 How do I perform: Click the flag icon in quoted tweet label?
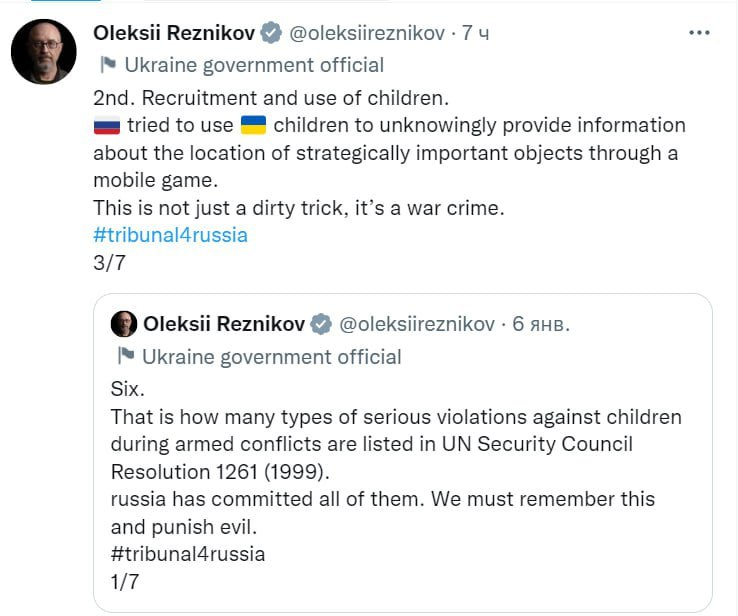(x=126, y=356)
